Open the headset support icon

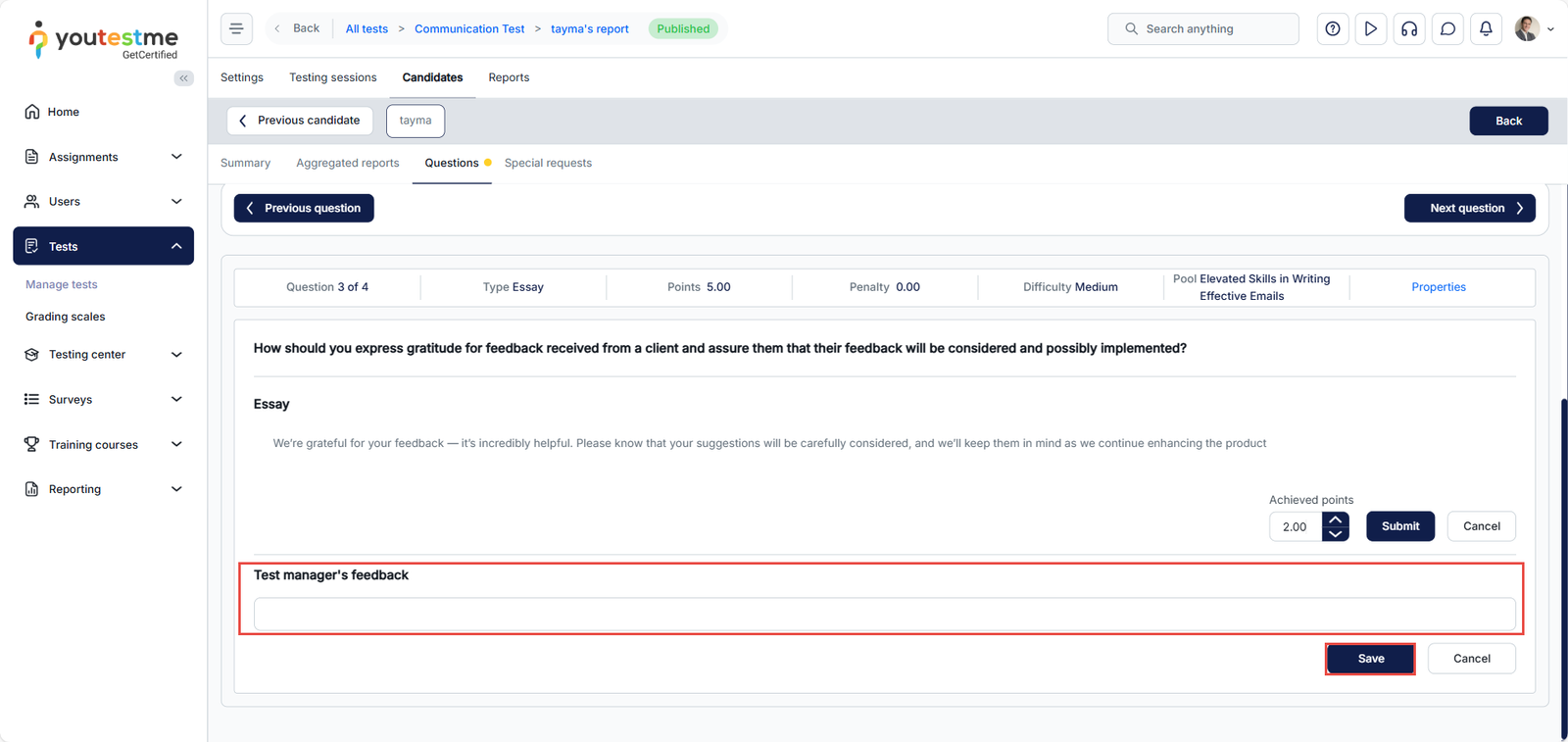[1409, 29]
